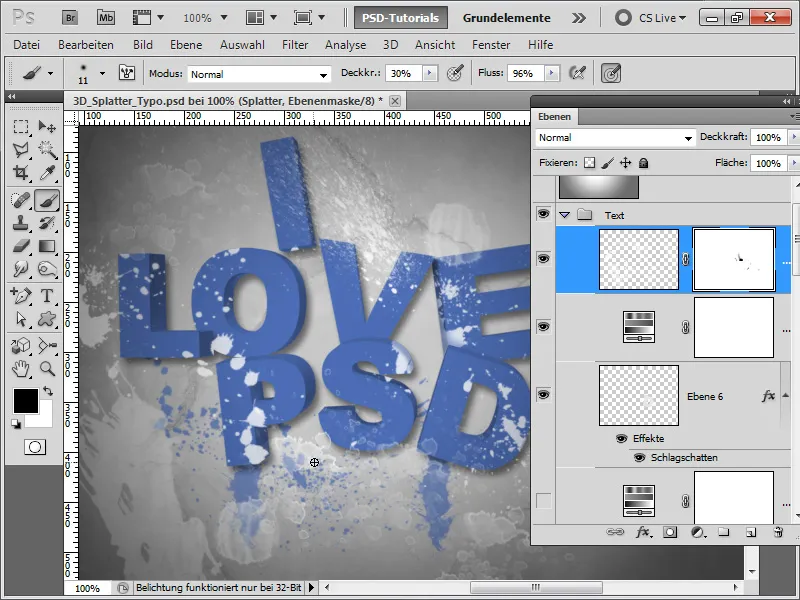Hide the Text group
Viewport: 800px width, 600px height.
coord(543,214)
